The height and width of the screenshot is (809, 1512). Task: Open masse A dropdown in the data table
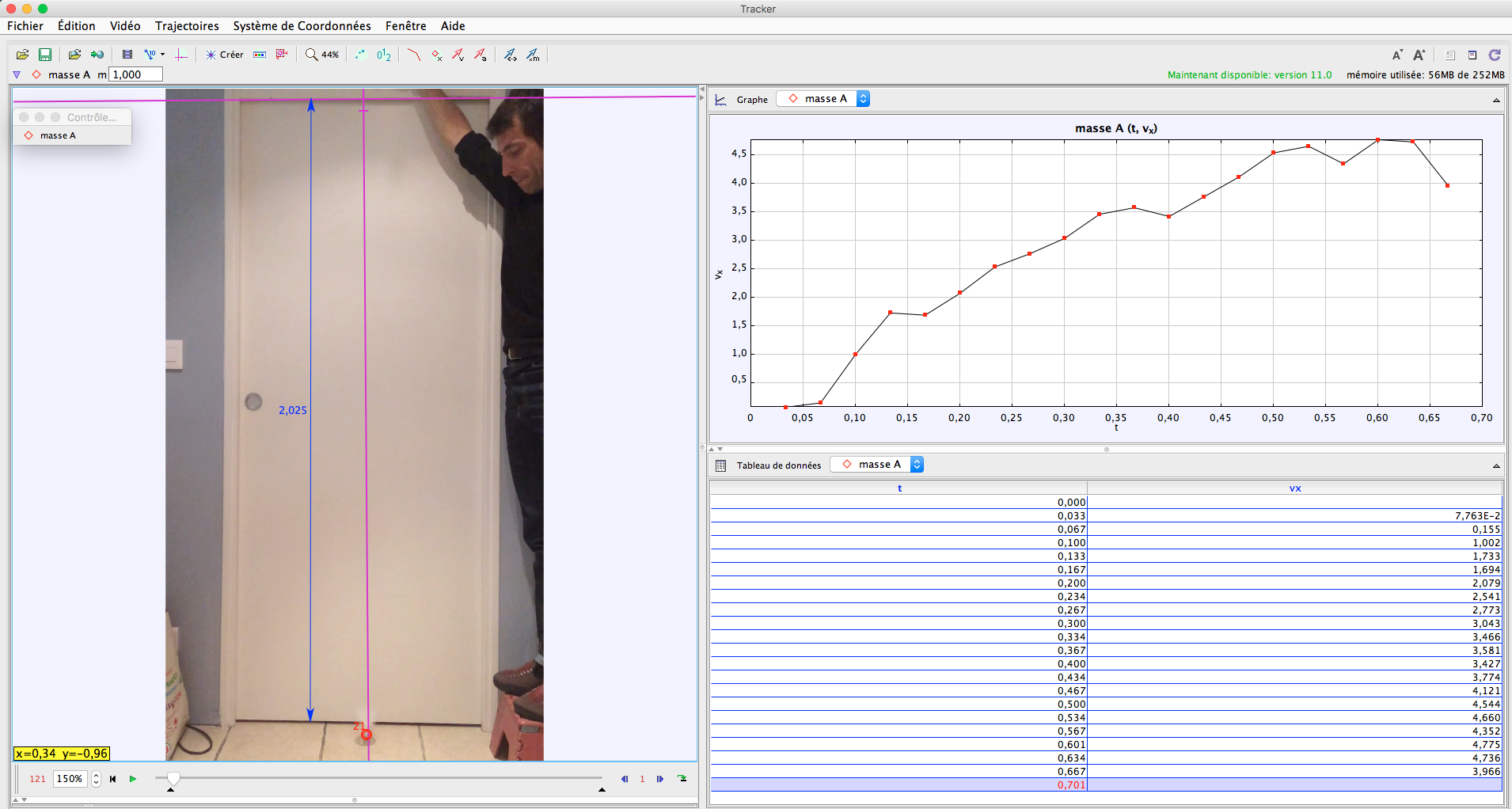(x=877, y=465)
